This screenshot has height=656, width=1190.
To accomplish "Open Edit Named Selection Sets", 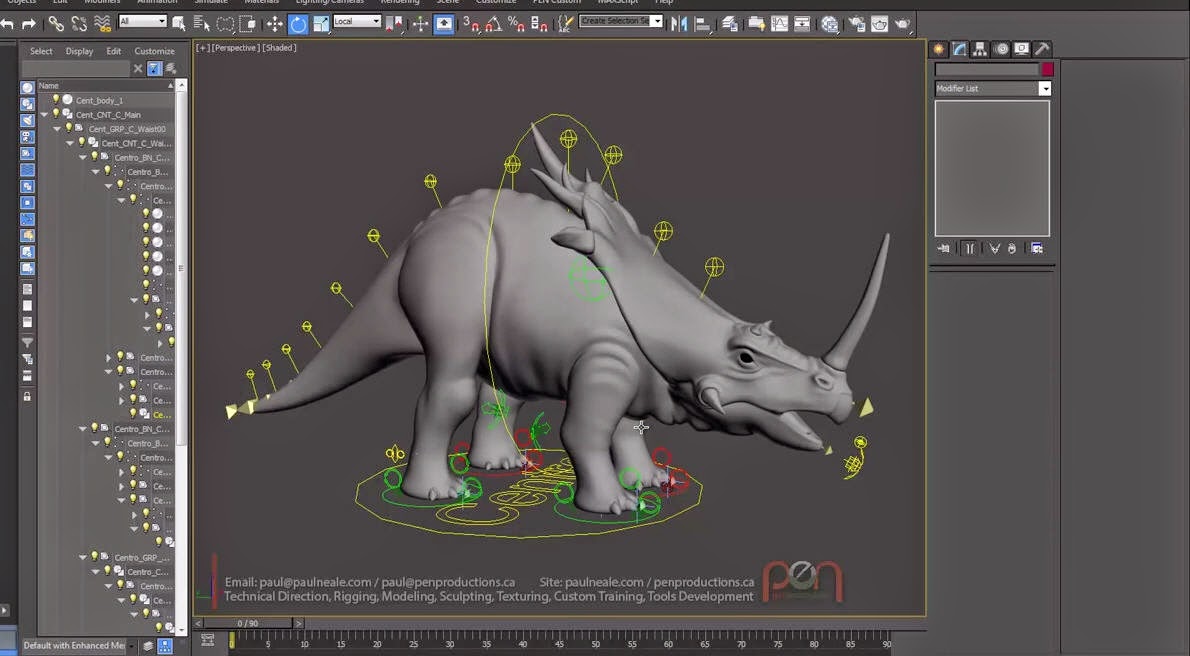I will pos(565,24).
